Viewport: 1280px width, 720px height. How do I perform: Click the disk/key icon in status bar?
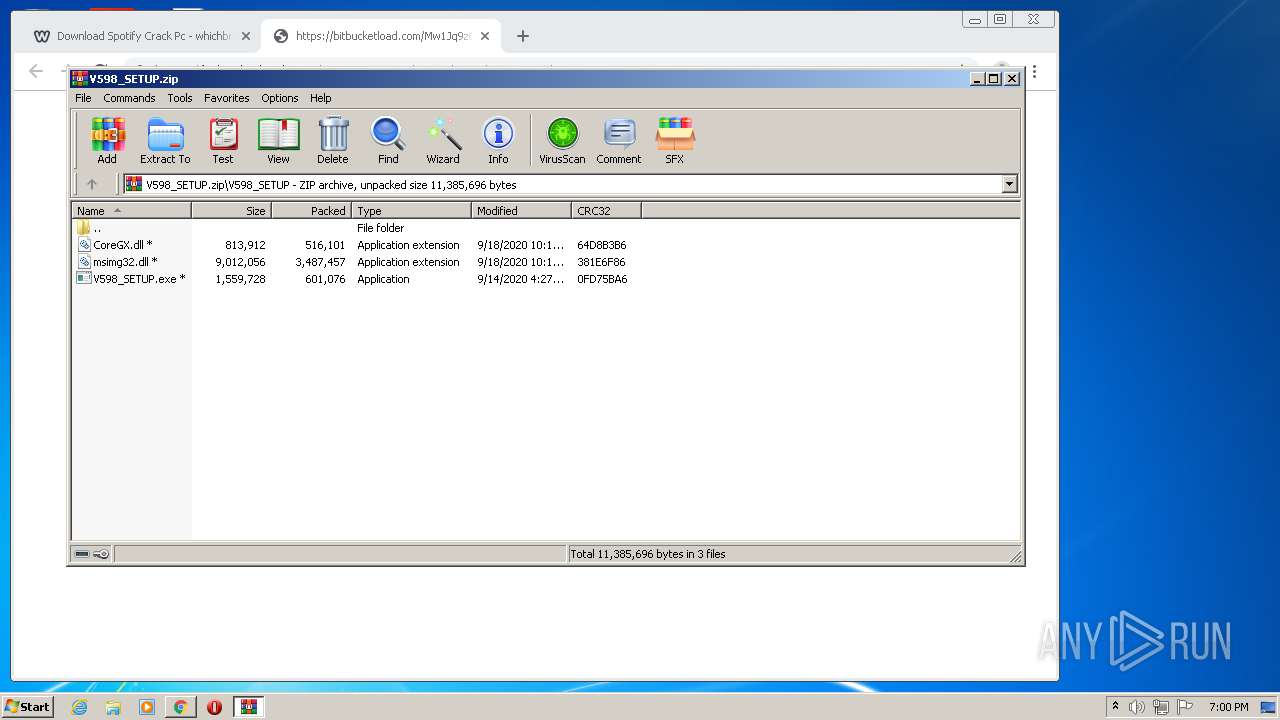click(x=92, y=554)
